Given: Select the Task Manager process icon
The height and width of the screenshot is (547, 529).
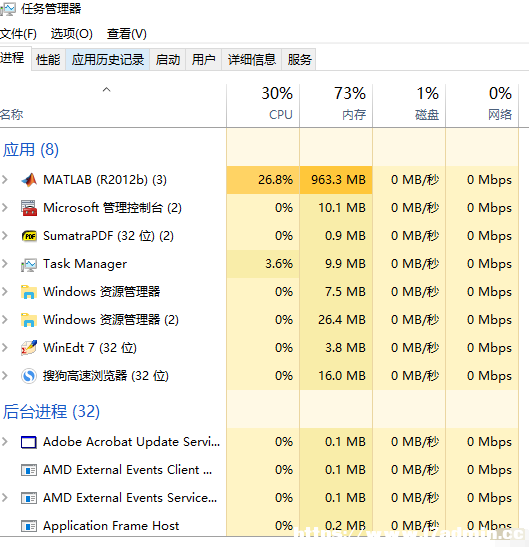Looking at the screenshot, I should click(x=29, y=264).
